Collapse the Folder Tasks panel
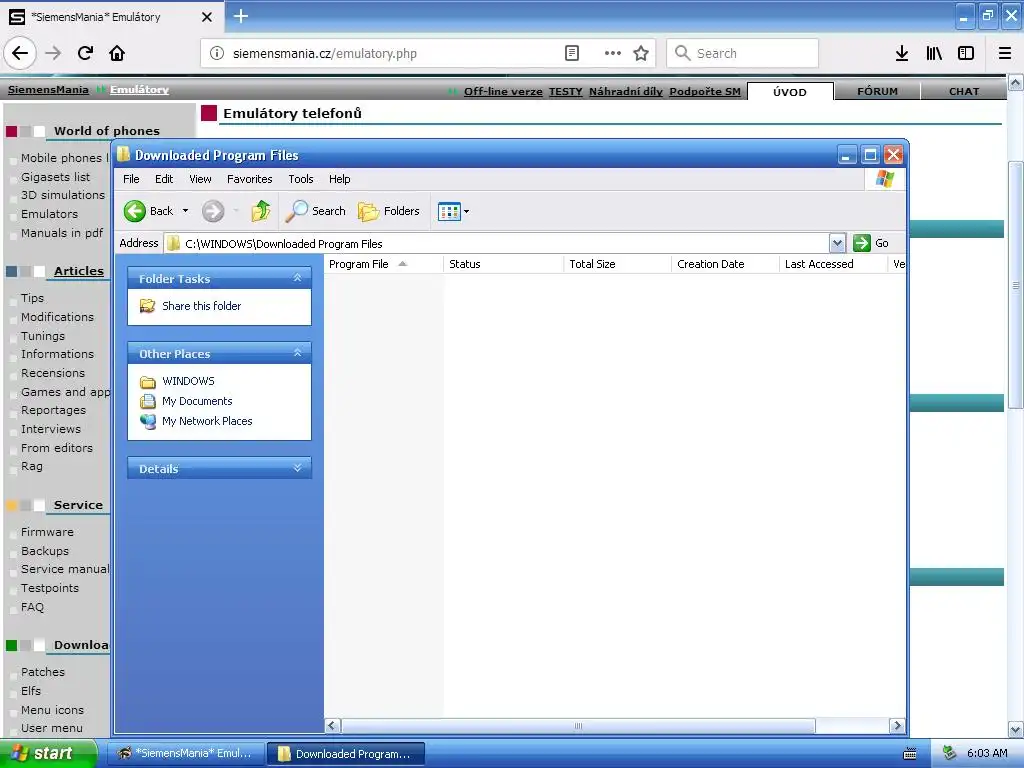Screen dimensions: 1024x768 click(297, 278)
